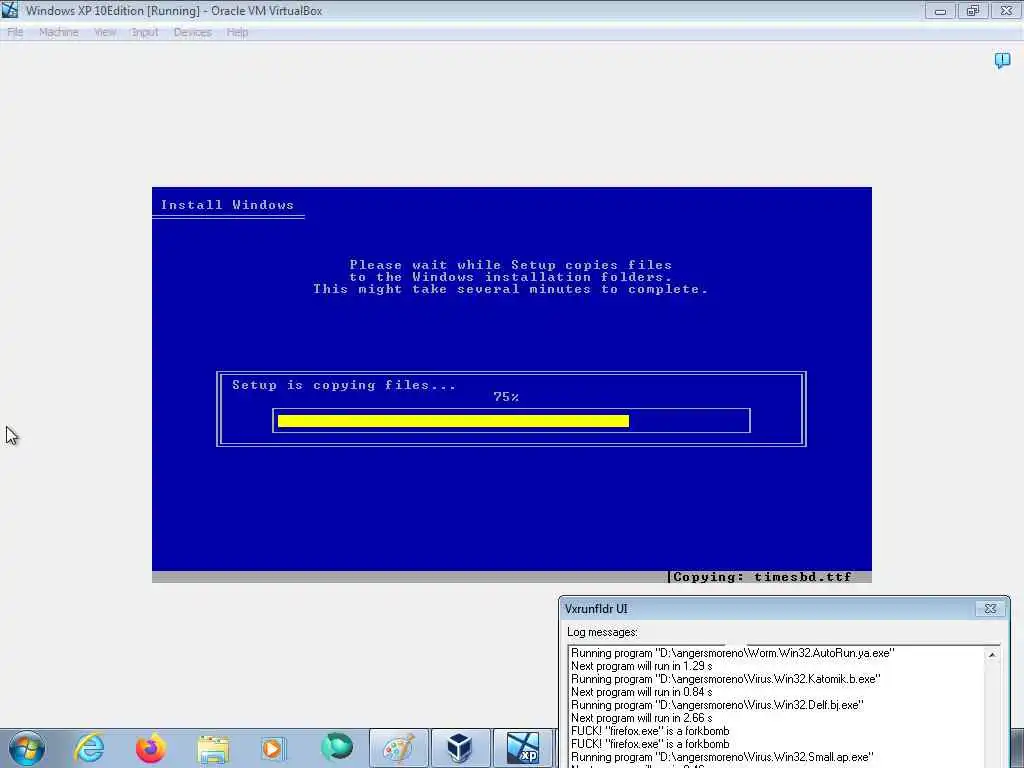Click the VirtualBox window title text
The width and height of the screenshot is (1024, 768).
(x=174, y=10)
